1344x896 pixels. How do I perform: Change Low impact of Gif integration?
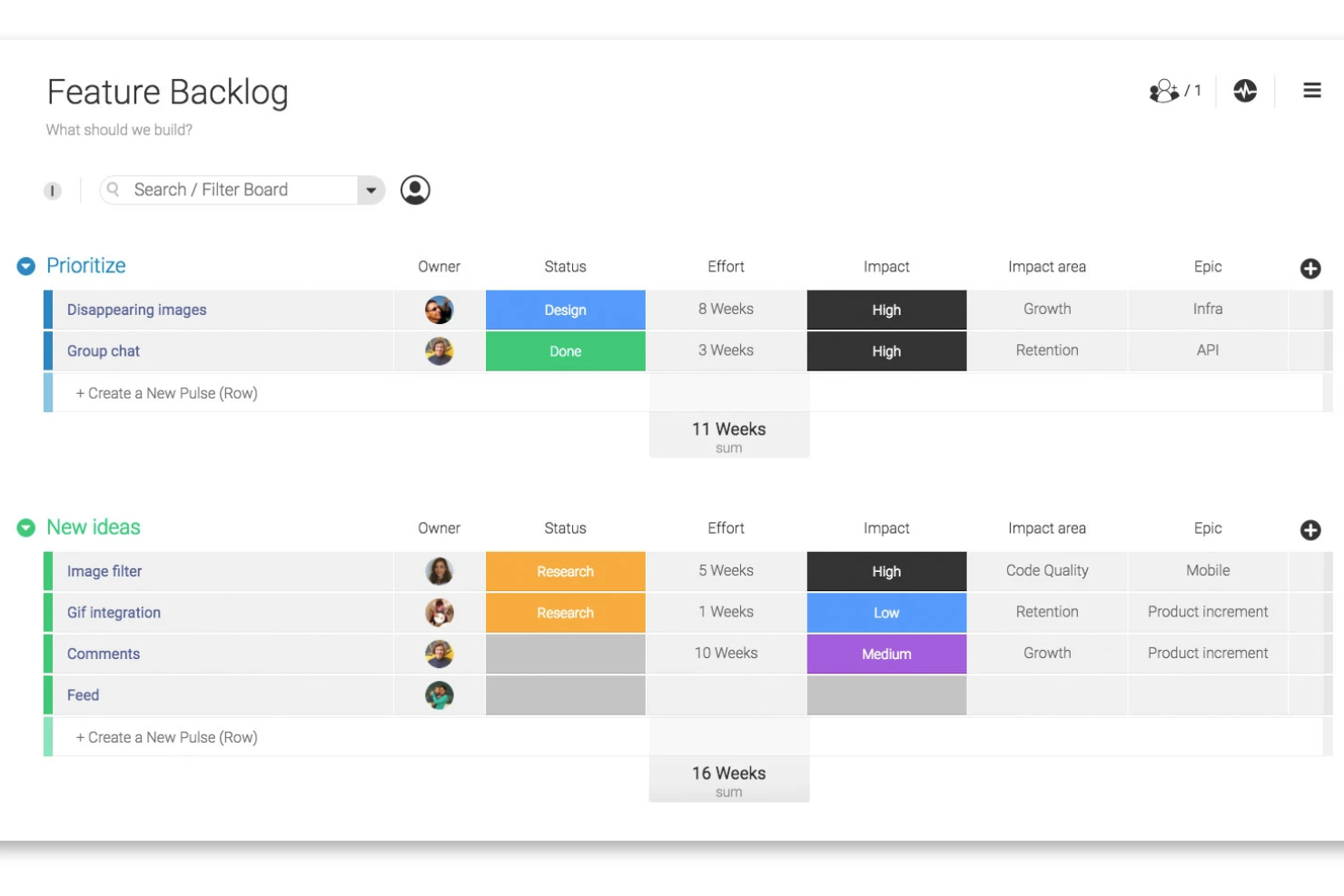click(x=886, y=613)
